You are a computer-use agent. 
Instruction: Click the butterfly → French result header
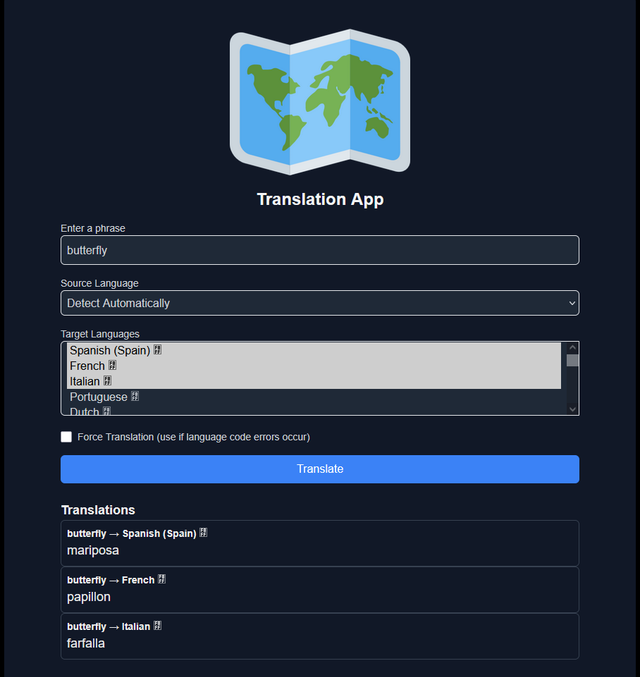116,580
